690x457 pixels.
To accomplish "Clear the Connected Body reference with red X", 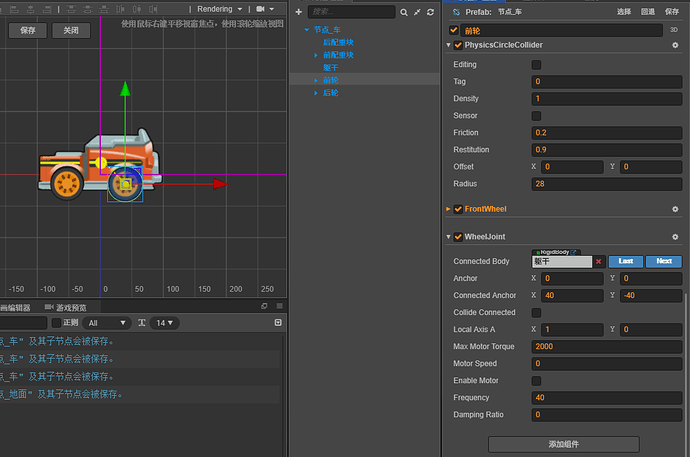I will pos(598,261).
